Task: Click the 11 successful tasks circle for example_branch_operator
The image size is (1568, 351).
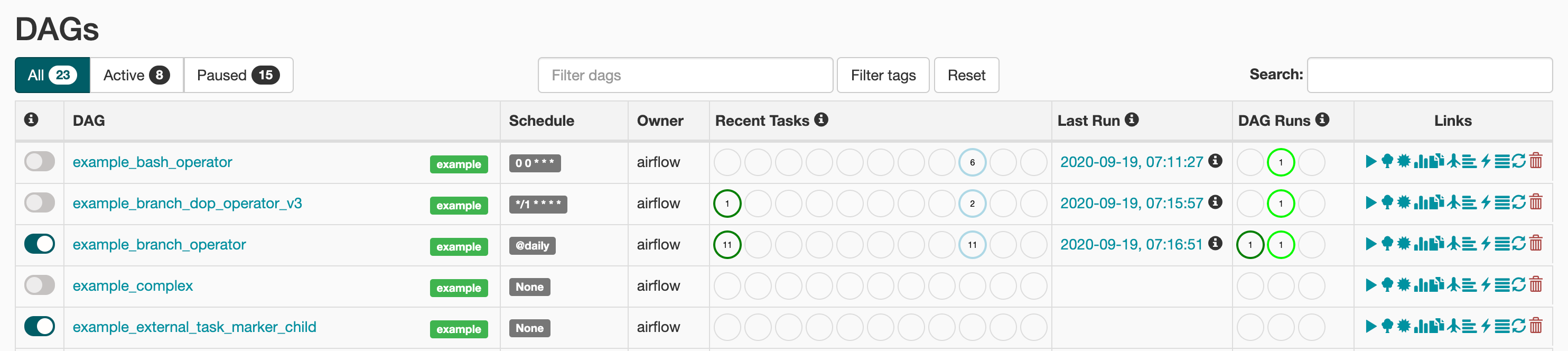Action: (727, 244)
